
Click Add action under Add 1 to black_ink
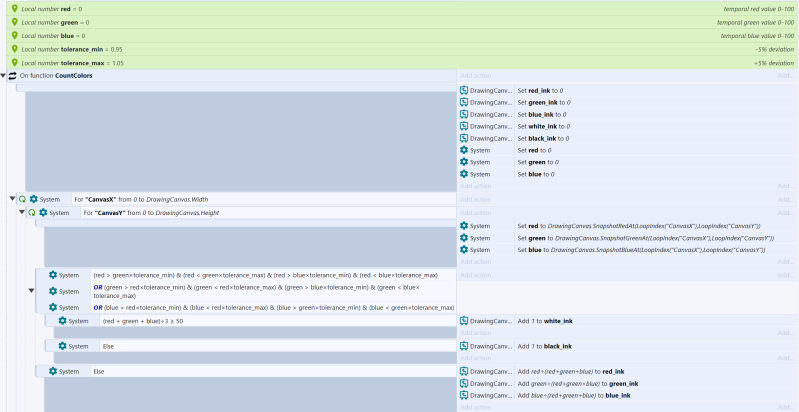point(475,358)
